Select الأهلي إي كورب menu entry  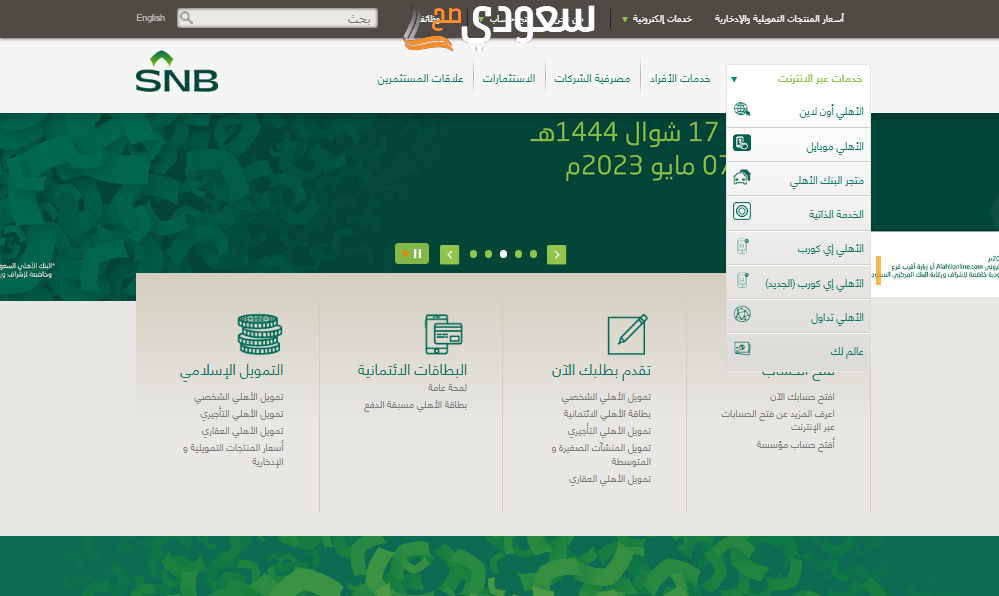point(798,247)
